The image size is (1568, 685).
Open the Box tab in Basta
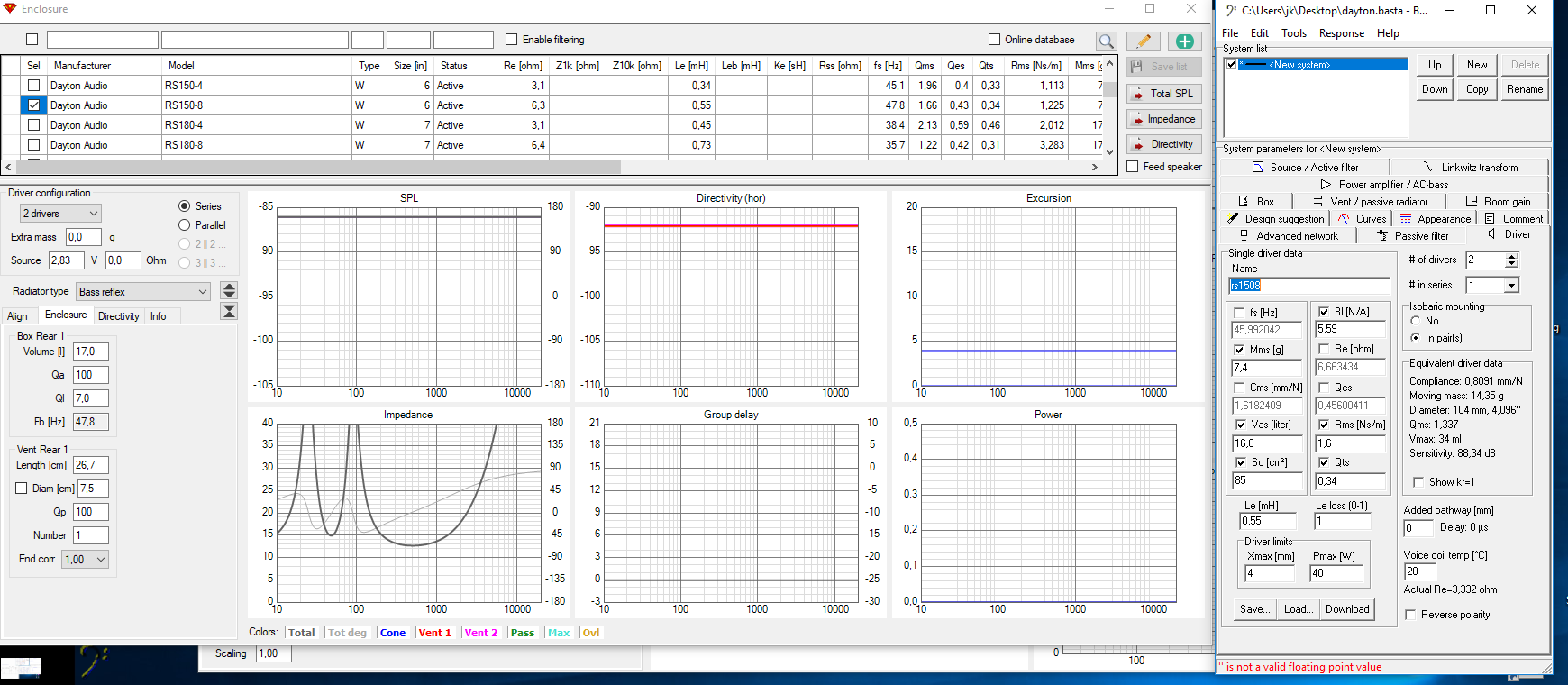1256,202
